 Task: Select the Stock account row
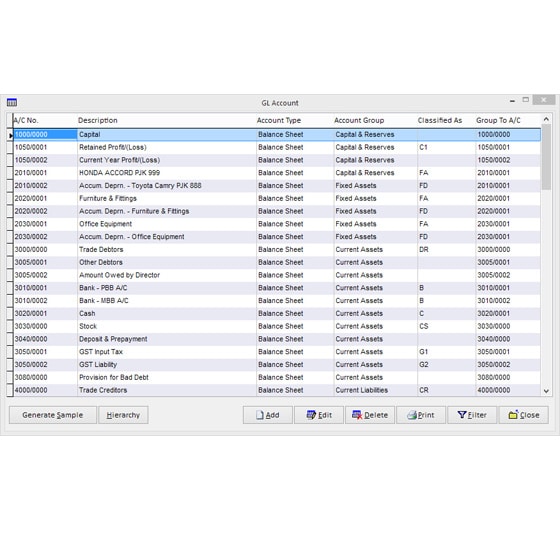277,326
